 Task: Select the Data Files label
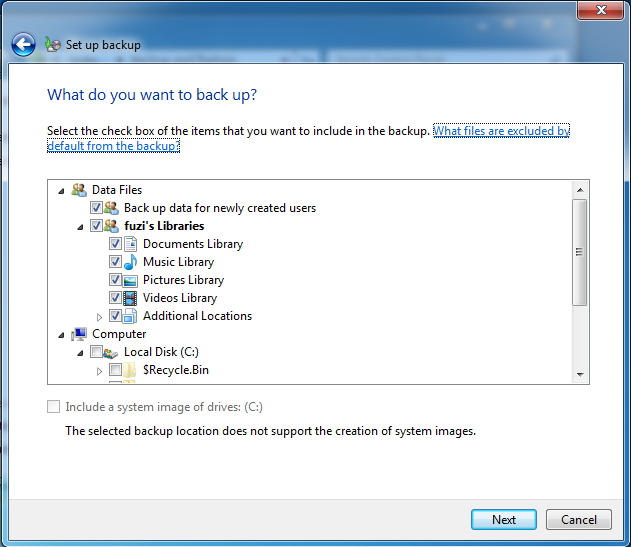[x=117, y=190]
